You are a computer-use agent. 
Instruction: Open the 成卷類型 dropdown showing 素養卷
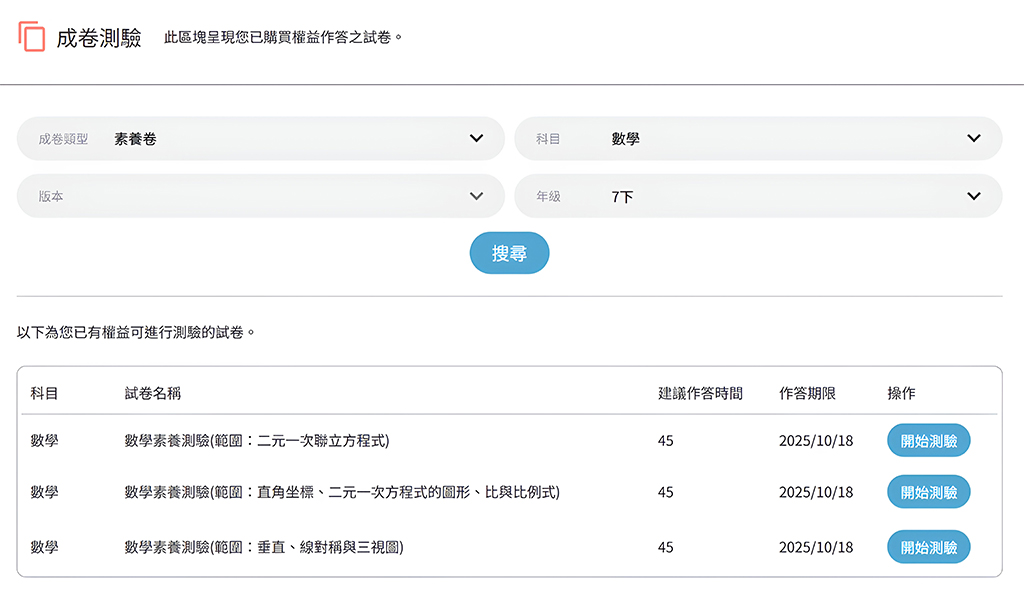261,139
